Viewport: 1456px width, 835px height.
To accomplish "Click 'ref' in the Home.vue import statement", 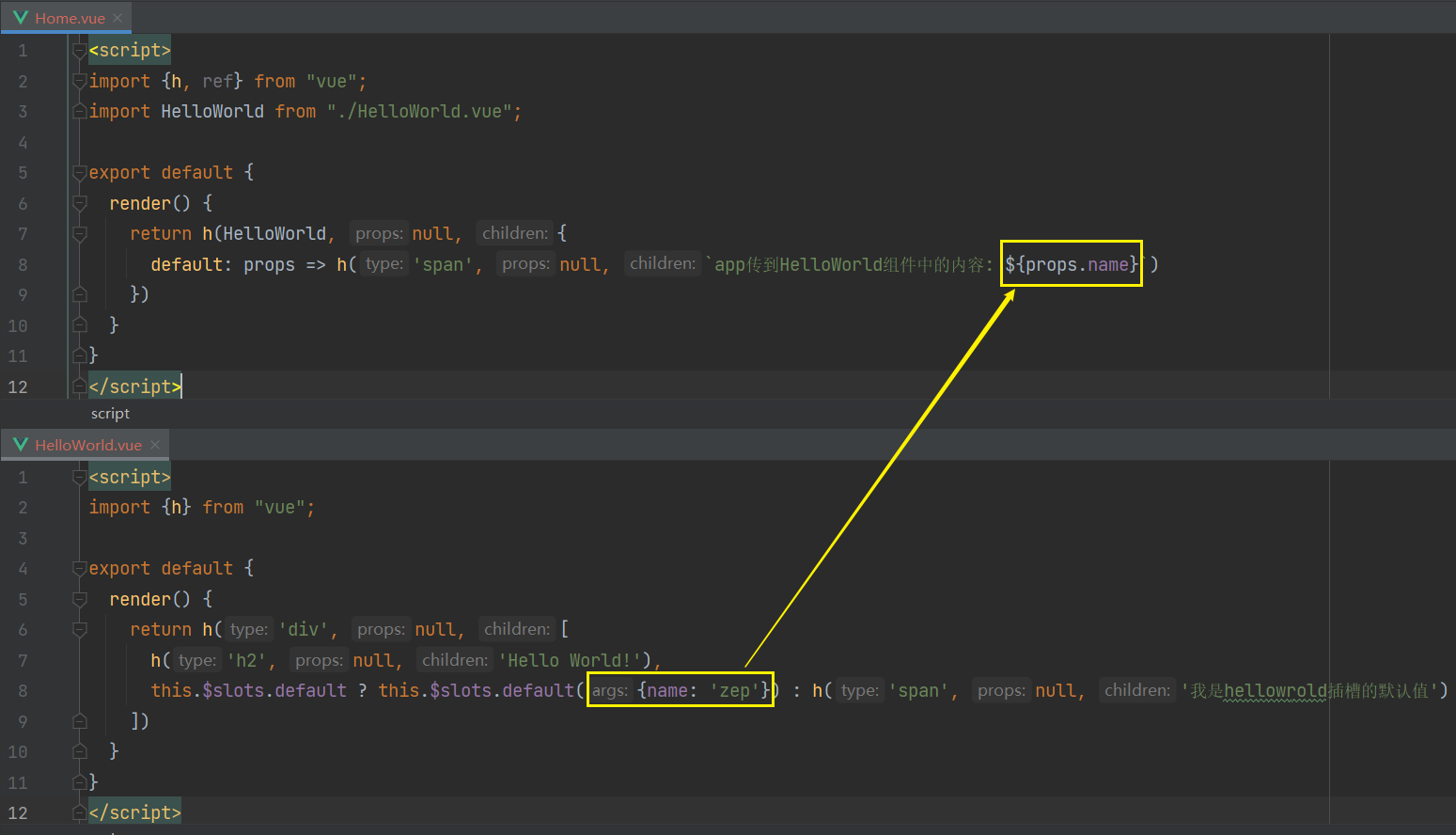I will pos(218,82).
